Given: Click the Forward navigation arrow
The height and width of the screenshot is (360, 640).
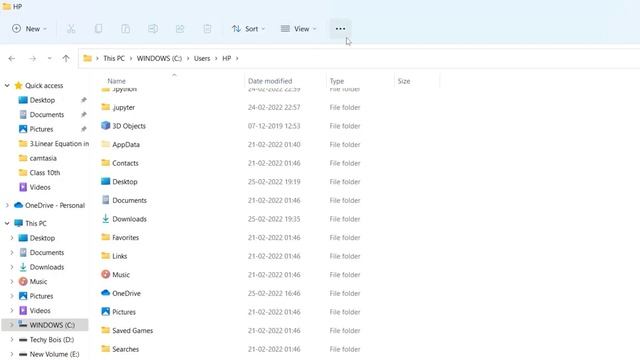Looking at the screenshot, I should [x=32, y=59].
